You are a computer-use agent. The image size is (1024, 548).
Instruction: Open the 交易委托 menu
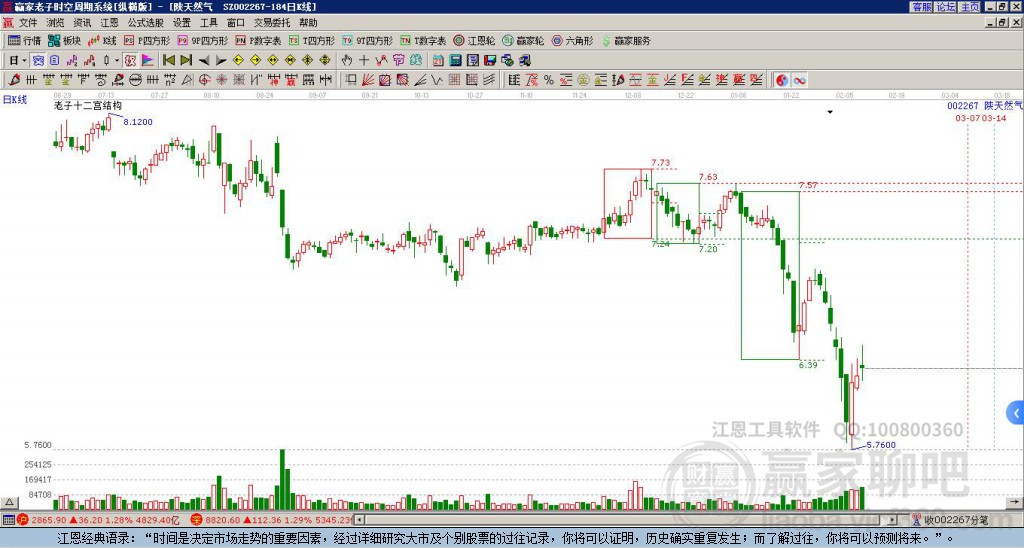[x=272, y=23]
